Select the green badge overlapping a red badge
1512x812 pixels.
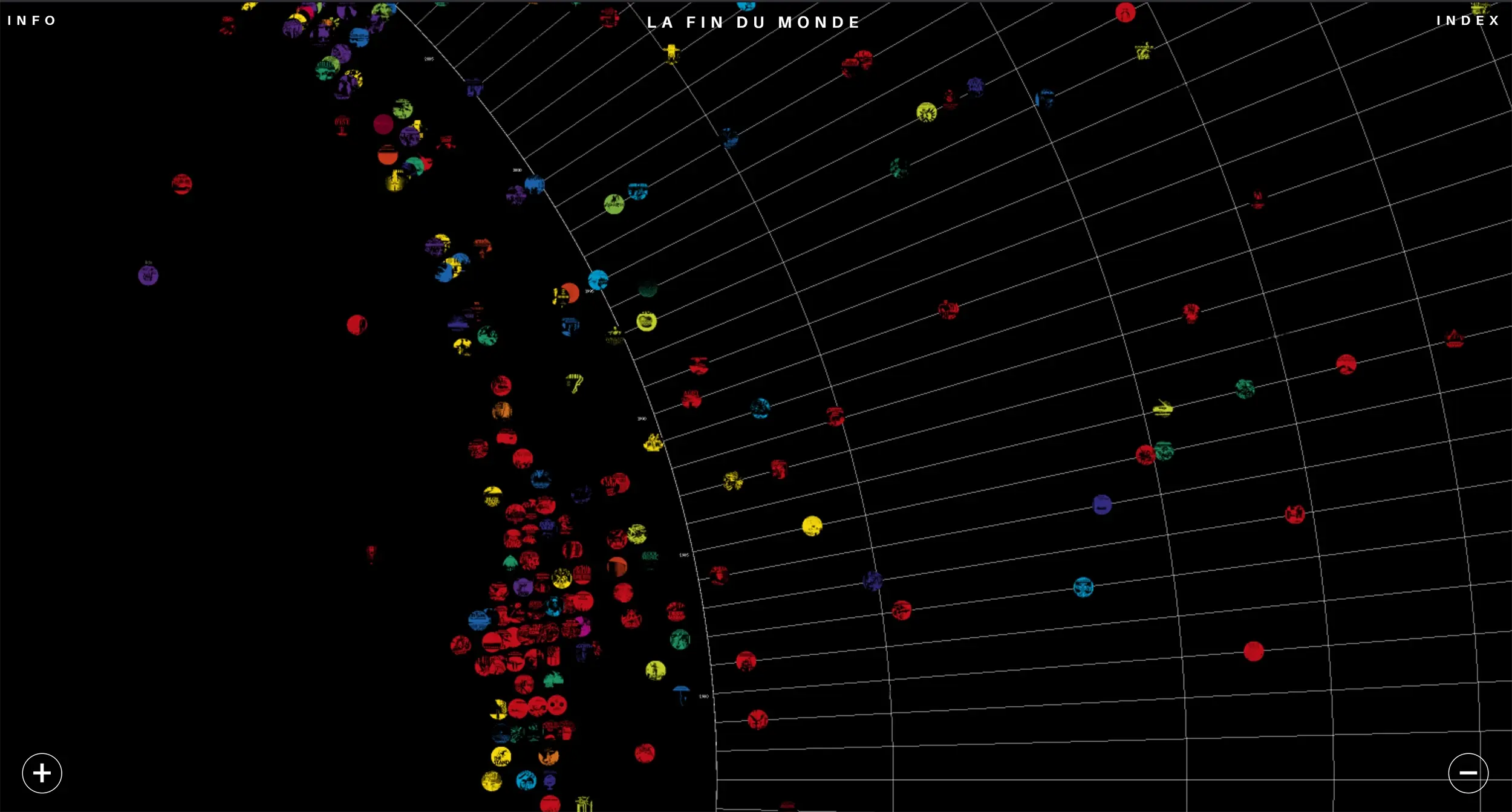[1164, 450]
